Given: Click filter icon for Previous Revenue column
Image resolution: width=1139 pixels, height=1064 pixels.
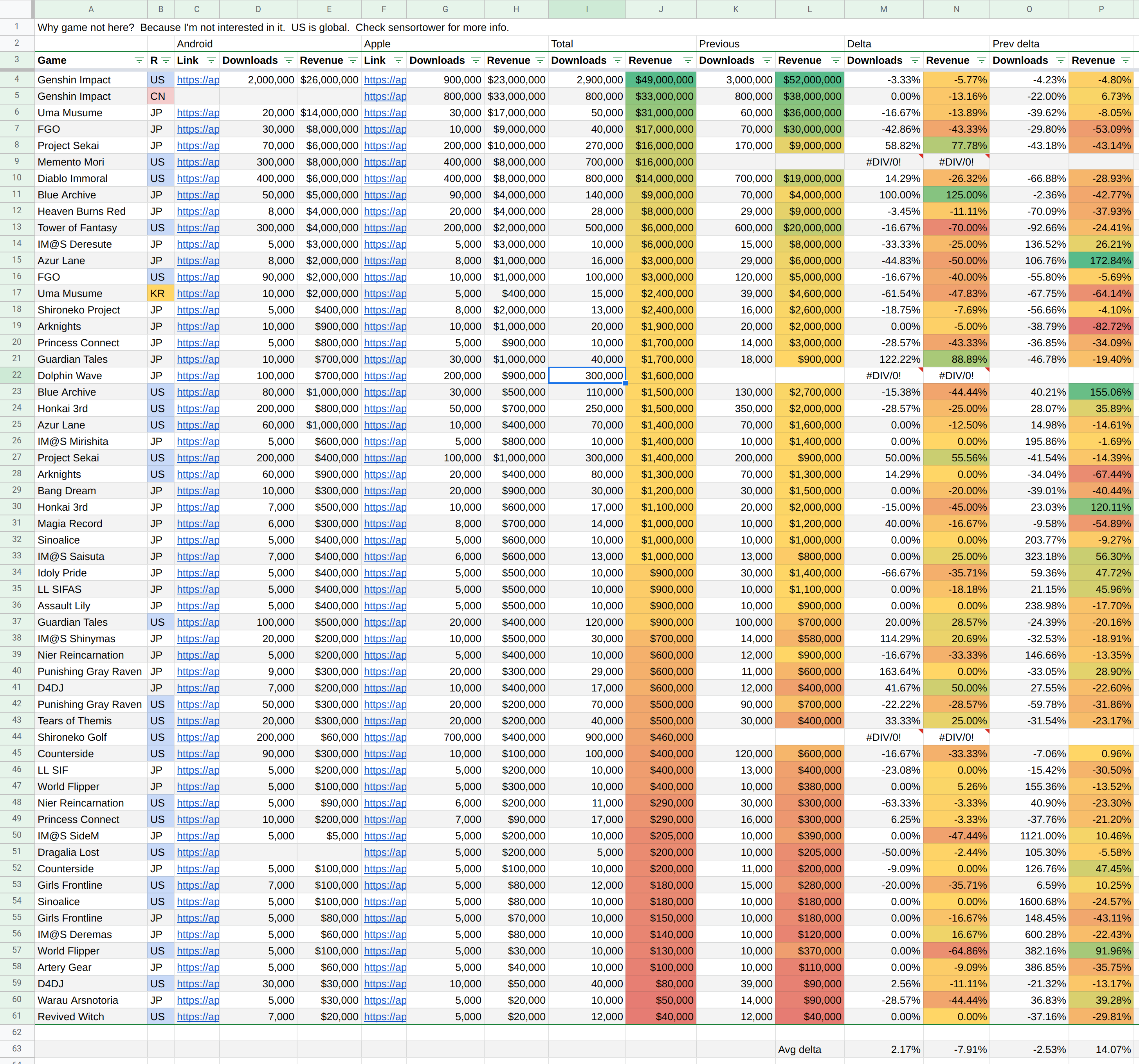Looking at the screenshot, I should point(835,61).
